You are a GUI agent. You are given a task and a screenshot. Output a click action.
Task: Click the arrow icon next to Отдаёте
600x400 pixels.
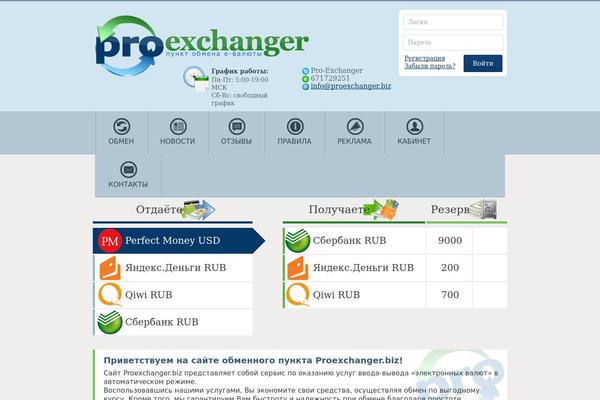[198, 209]
